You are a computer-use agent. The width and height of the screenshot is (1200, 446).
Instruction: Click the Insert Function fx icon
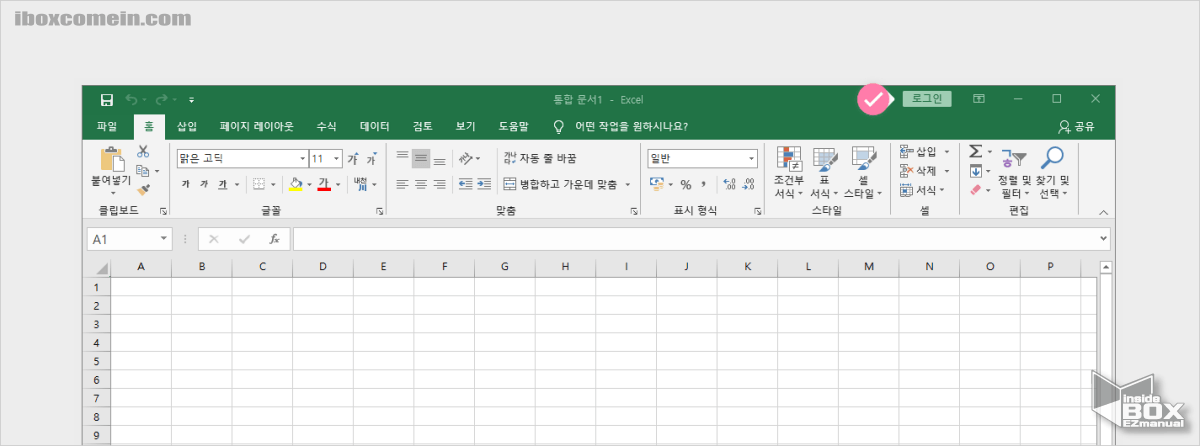(274, 239)
